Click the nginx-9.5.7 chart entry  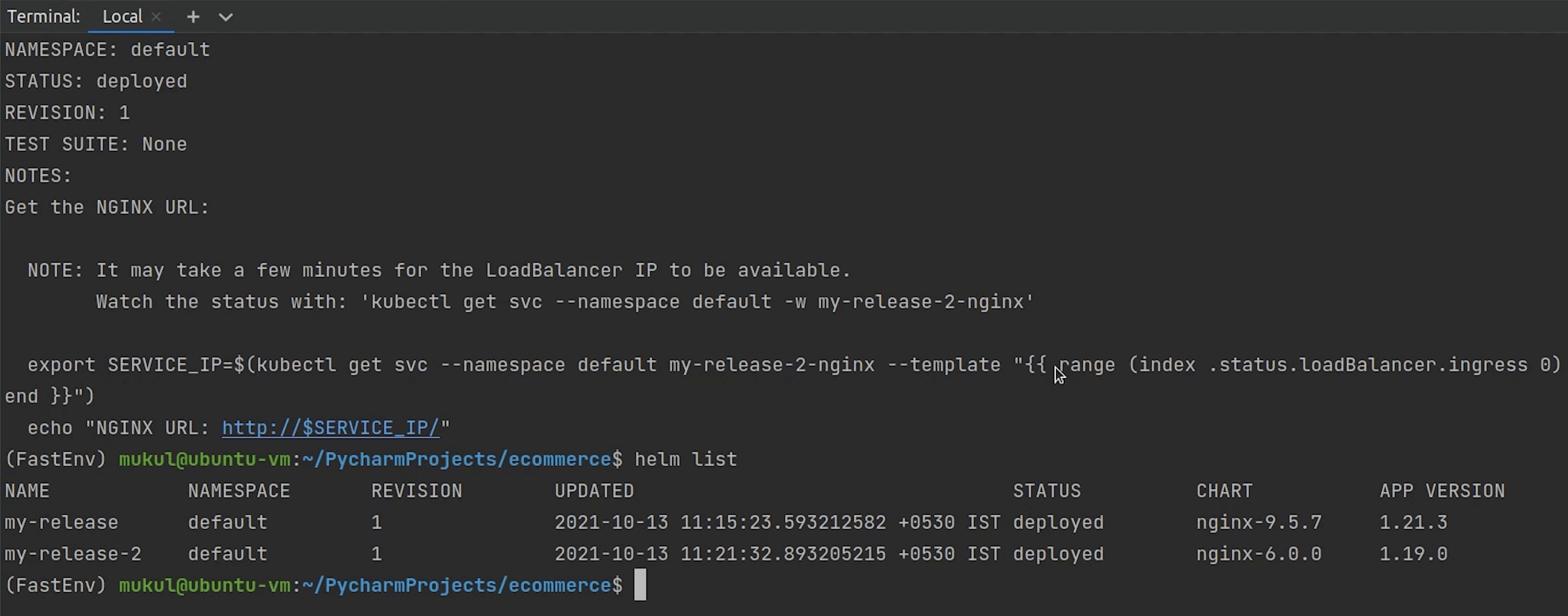pos(1259,522)
